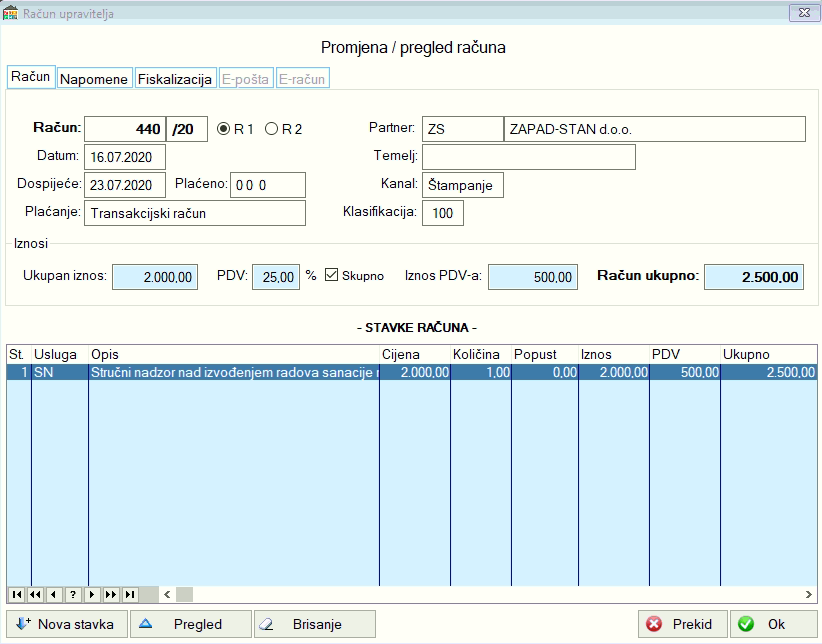Screen dimensions: 822x644
Task: Select the SN service cell in row 1
Action: click(x=60, y=372)
